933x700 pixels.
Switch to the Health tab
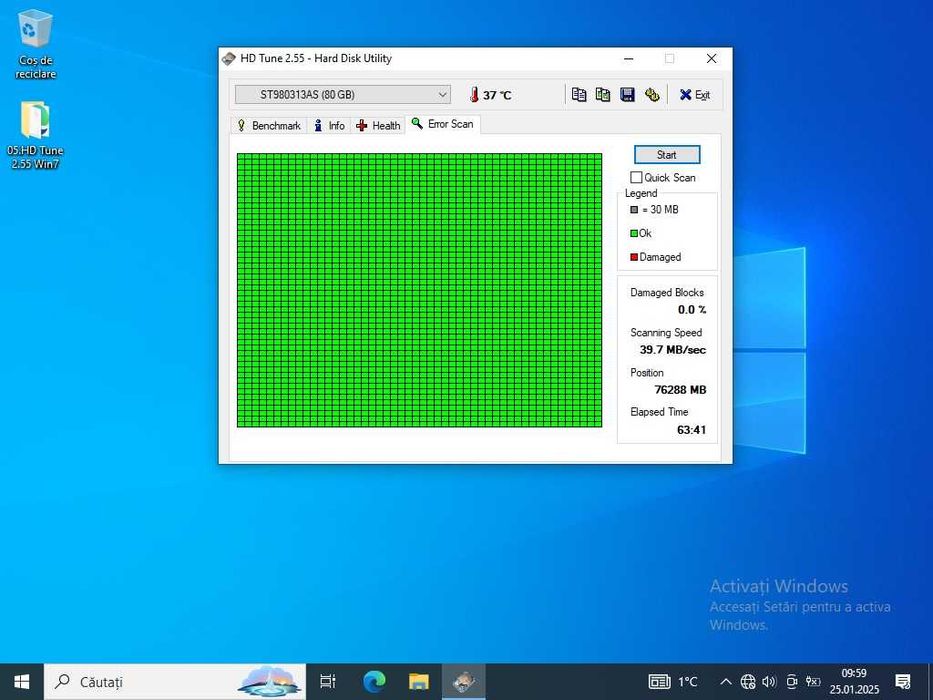click(x=378, y=126)
